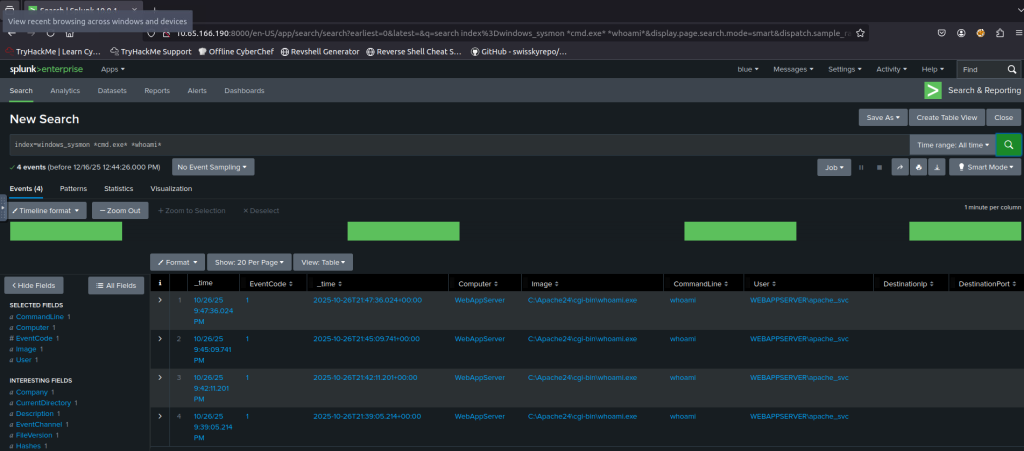Click the Create Table View button

(945, 117)
